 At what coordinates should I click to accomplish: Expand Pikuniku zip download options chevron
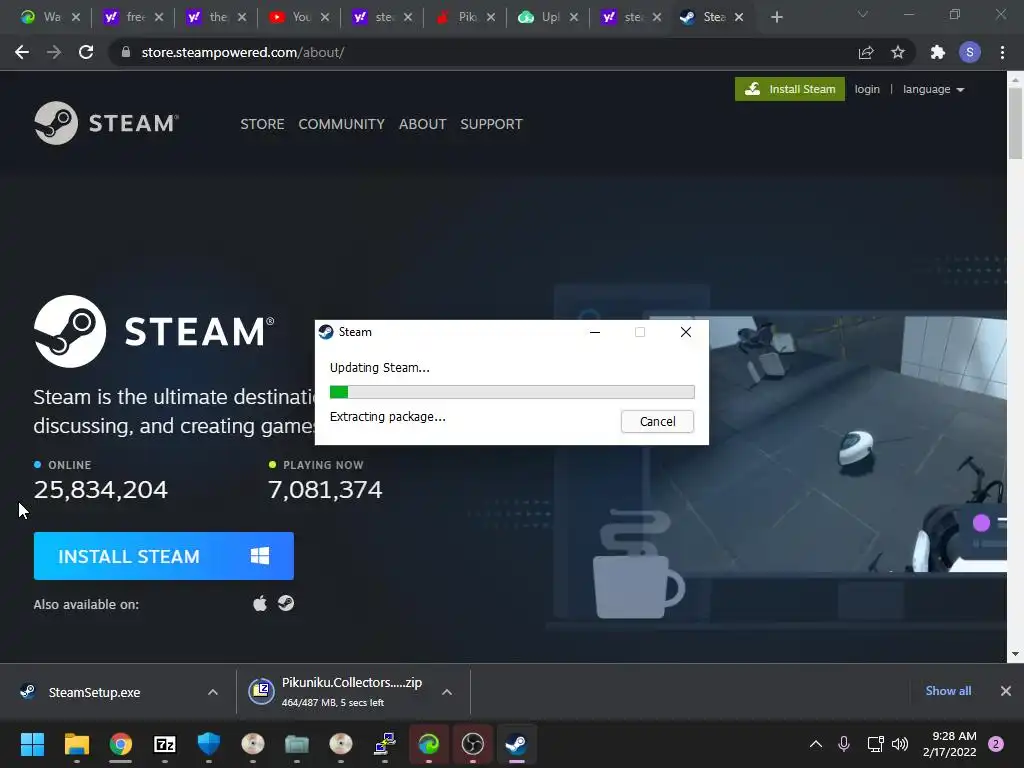[447, 692]
